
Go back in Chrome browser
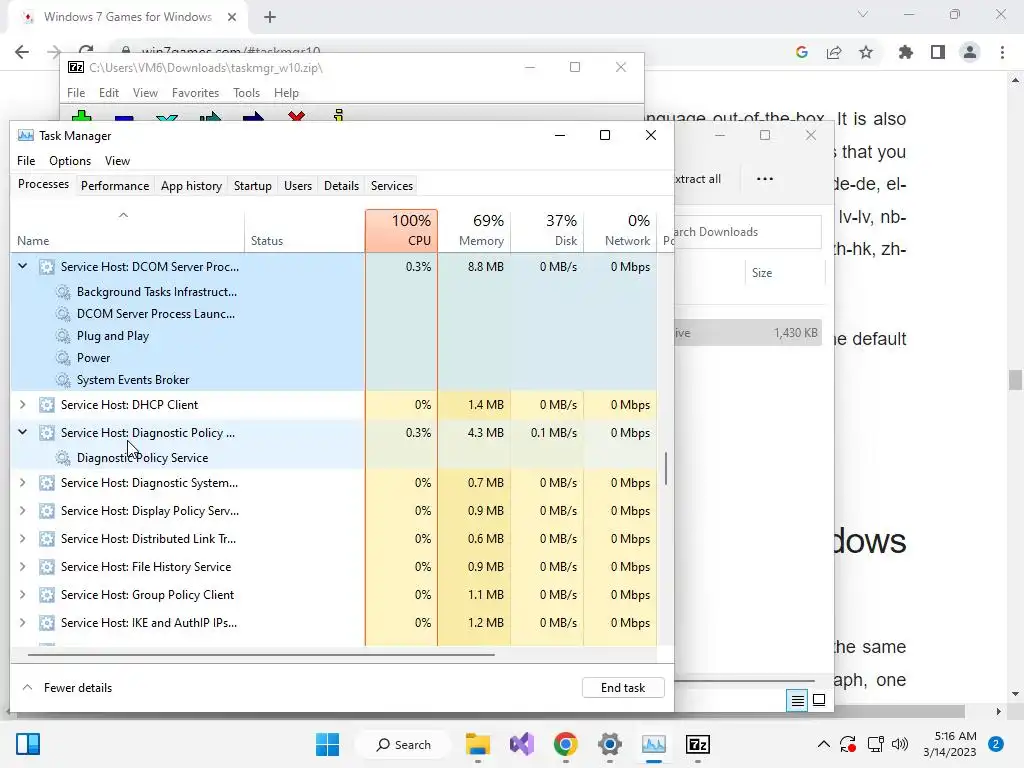click(x=22, y=52)
